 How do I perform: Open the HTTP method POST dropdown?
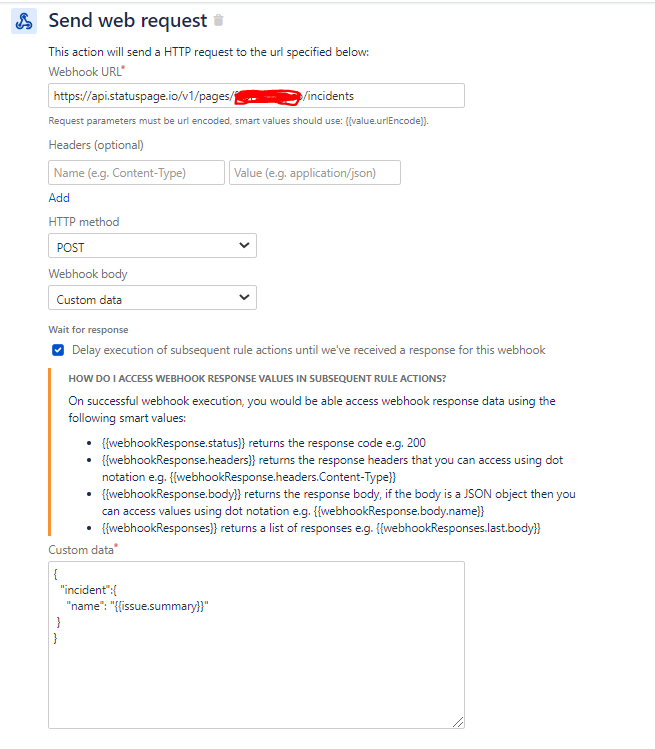coord(152,246)
